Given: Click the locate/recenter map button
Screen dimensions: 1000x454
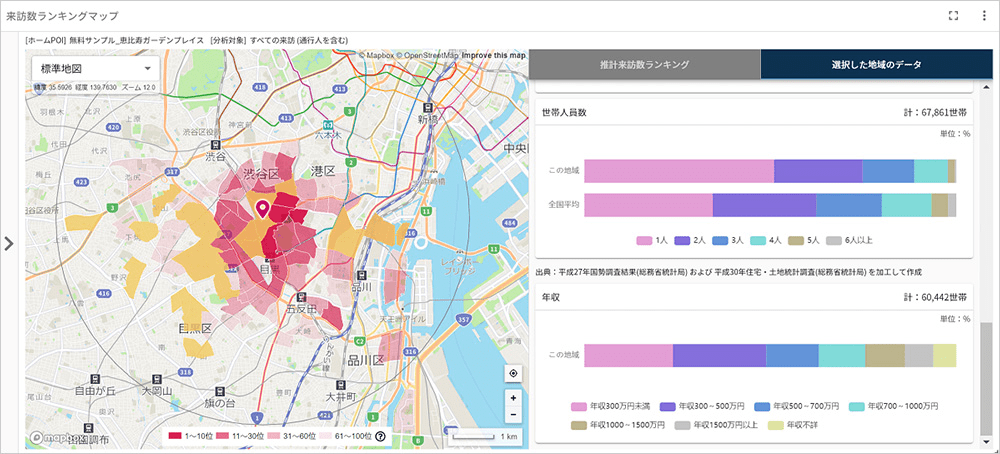Looking at the screenshot, I should coord(513,373).
